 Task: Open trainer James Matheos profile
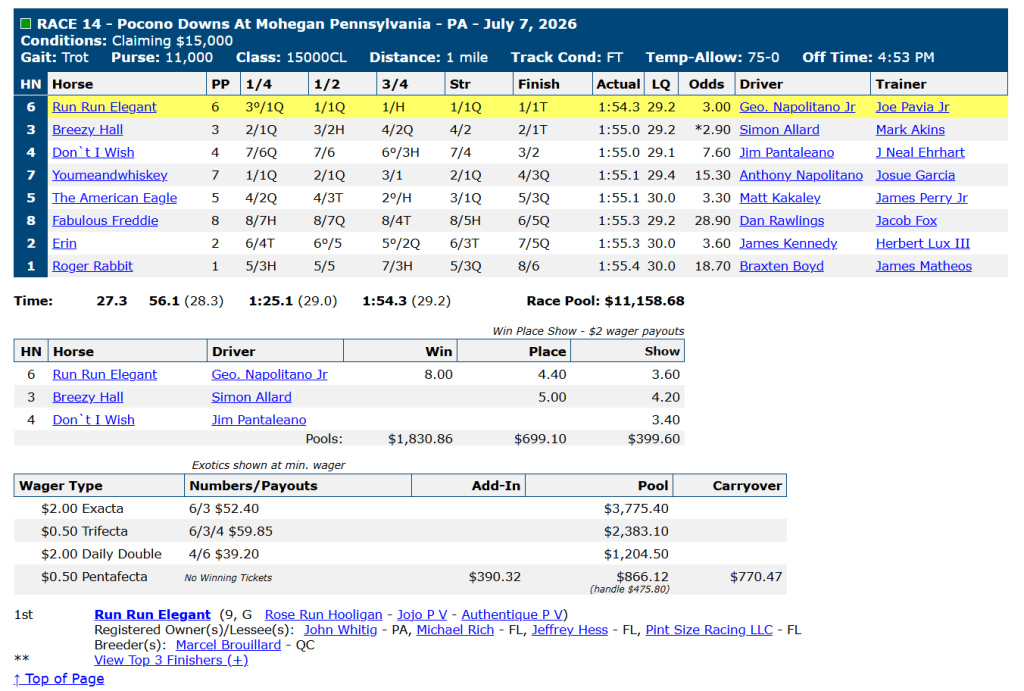point(923,266)
